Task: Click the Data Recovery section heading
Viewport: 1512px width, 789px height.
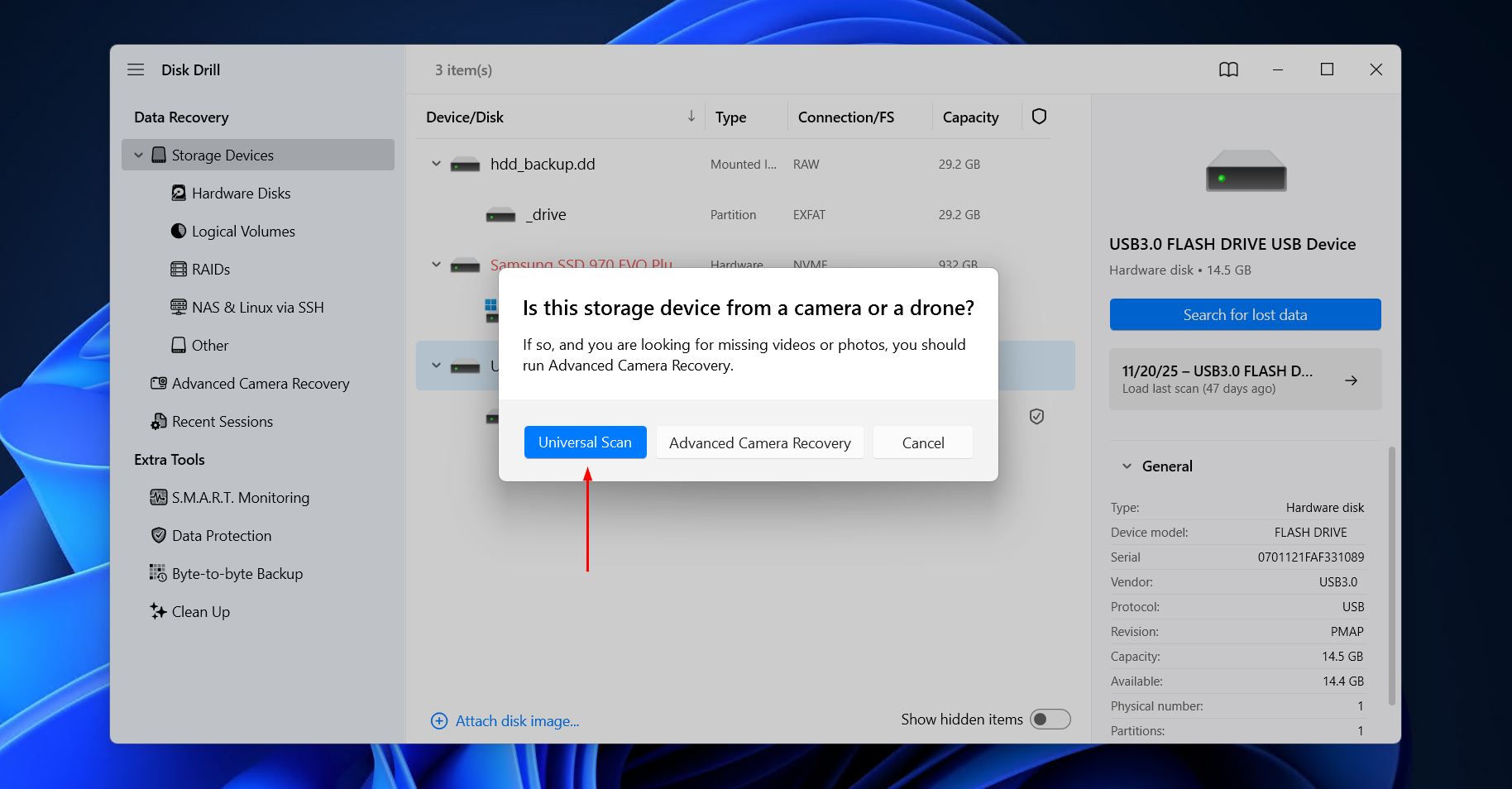Action: point(181,117)
